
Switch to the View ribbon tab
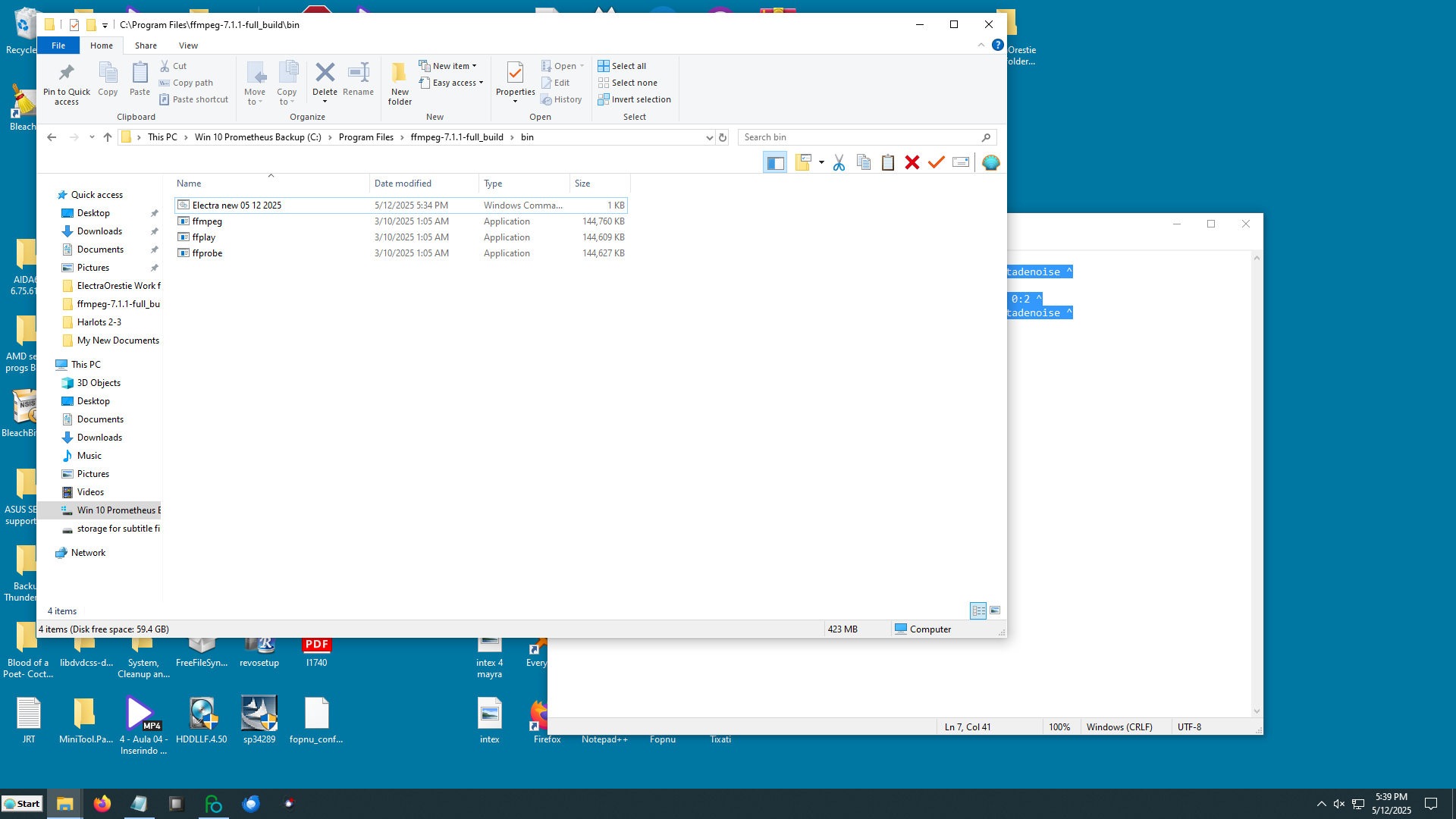point(188,45)
